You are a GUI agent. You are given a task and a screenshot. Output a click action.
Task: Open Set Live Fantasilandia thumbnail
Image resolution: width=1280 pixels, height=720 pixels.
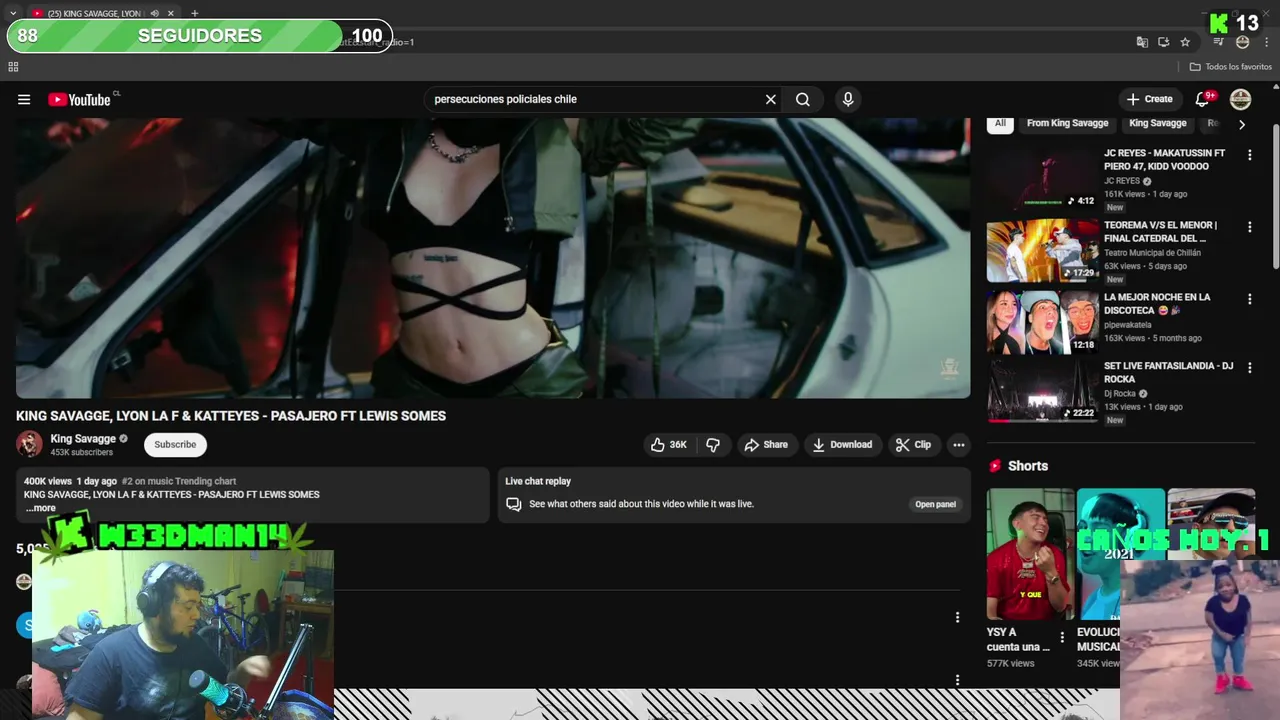[1042, 392]
